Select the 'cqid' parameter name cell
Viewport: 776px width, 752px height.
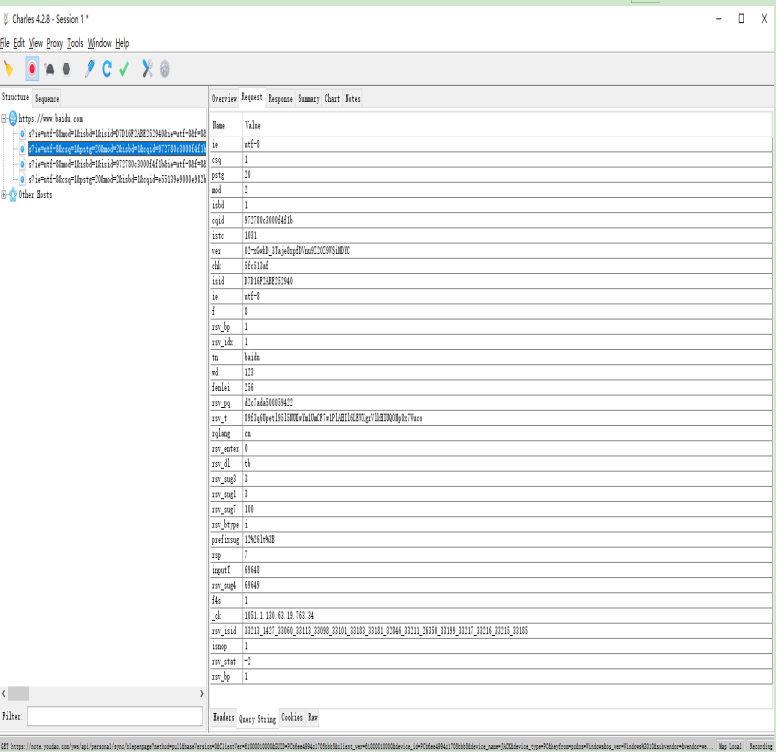coord(226,220)
